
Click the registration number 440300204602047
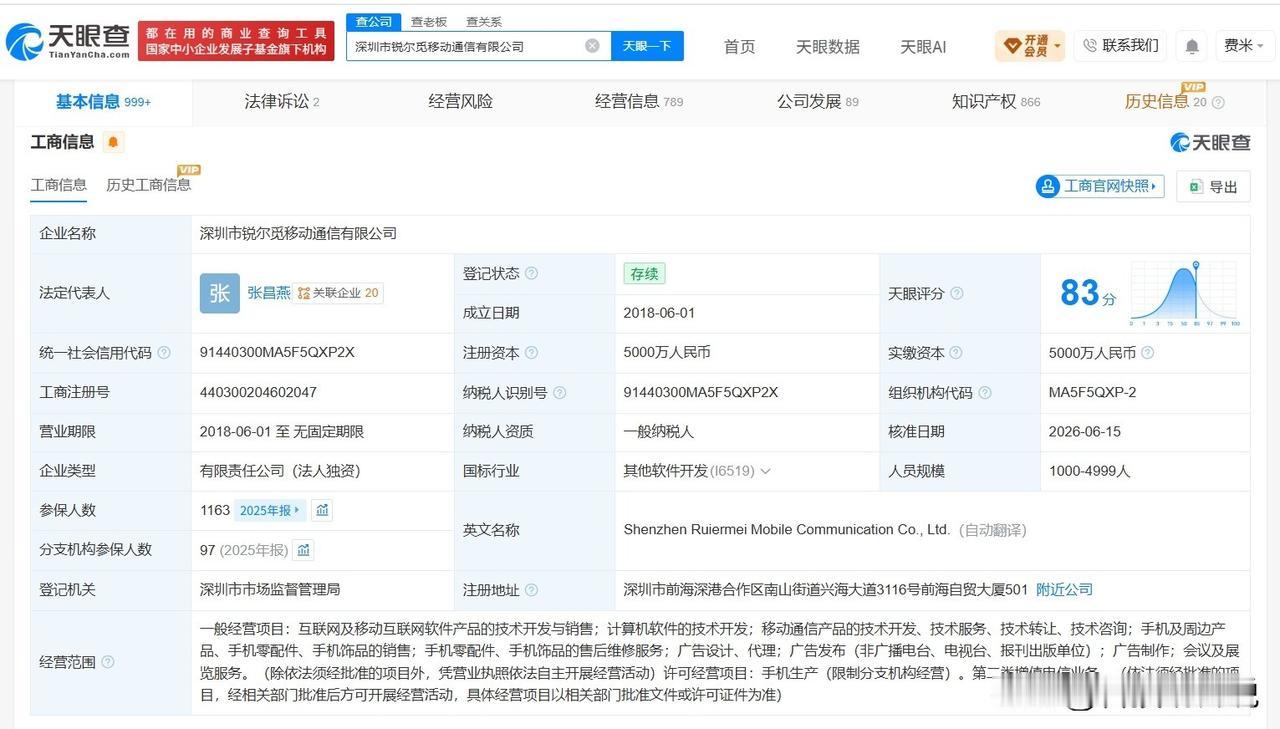click(x=258, y=392)
